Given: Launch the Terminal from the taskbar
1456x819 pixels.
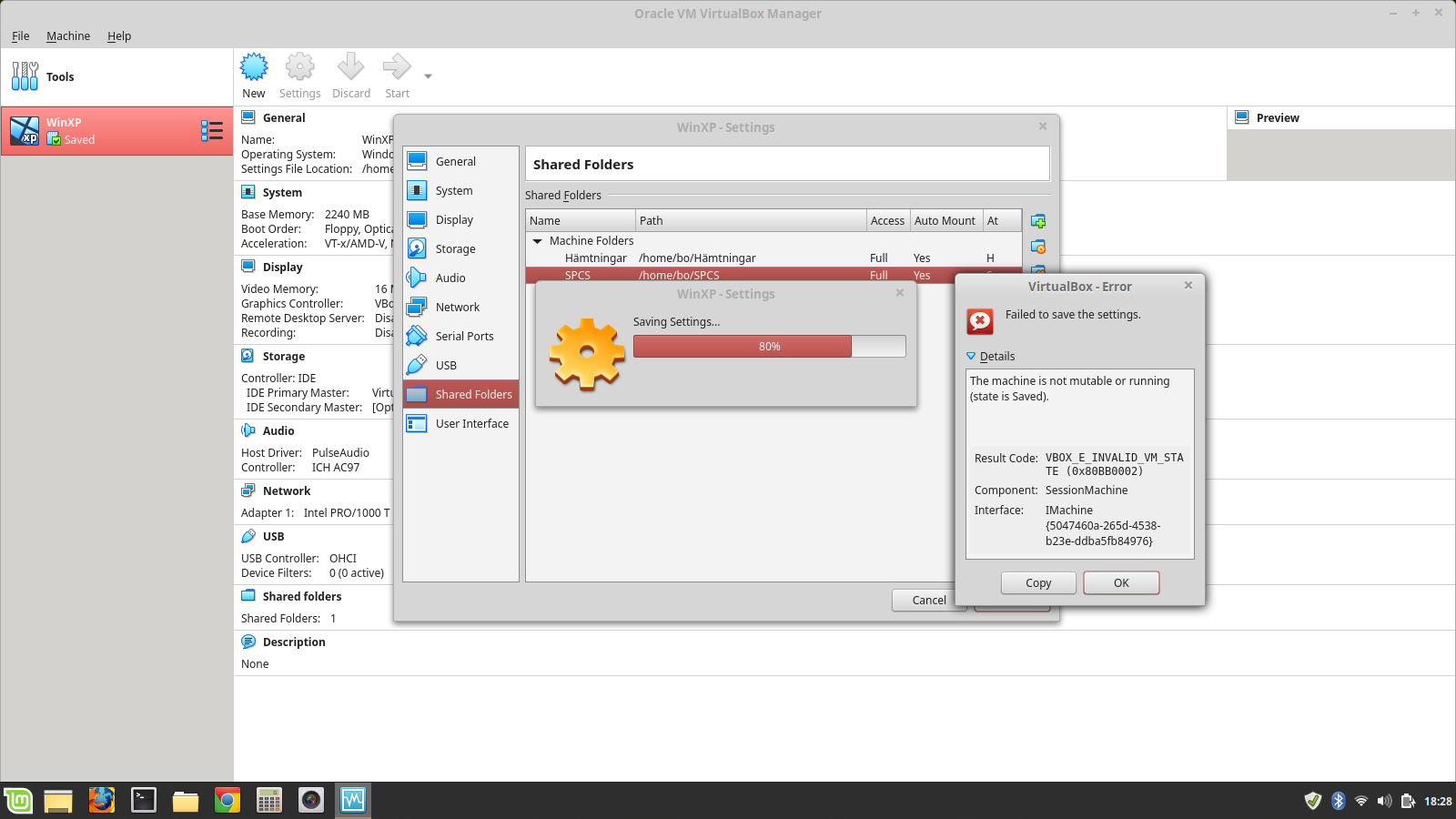Looking at the screenshot, I should (x=144, y=800).
